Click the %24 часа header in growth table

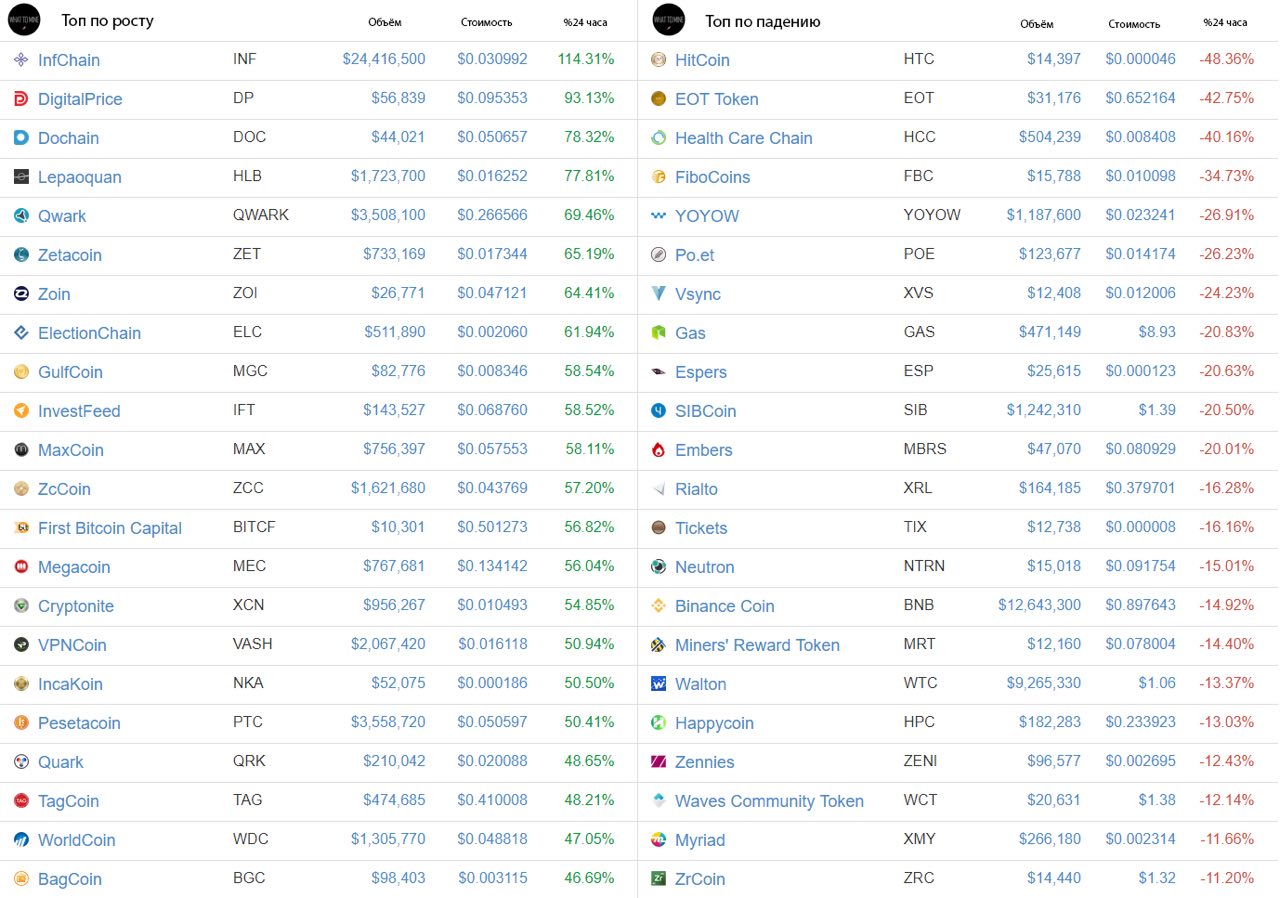585,22
